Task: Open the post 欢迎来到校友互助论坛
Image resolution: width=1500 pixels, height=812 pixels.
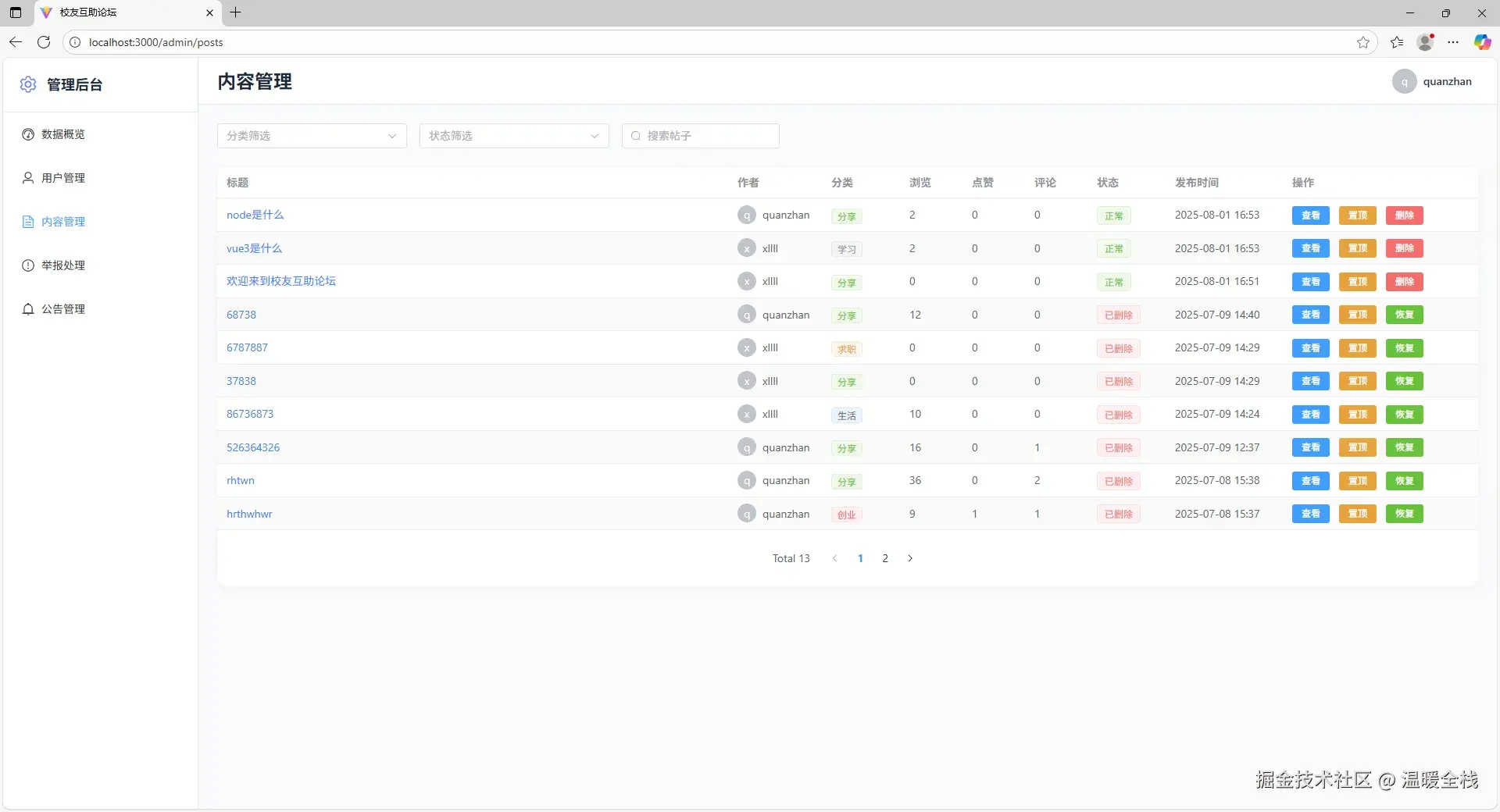Action: [x=281, y=281]
